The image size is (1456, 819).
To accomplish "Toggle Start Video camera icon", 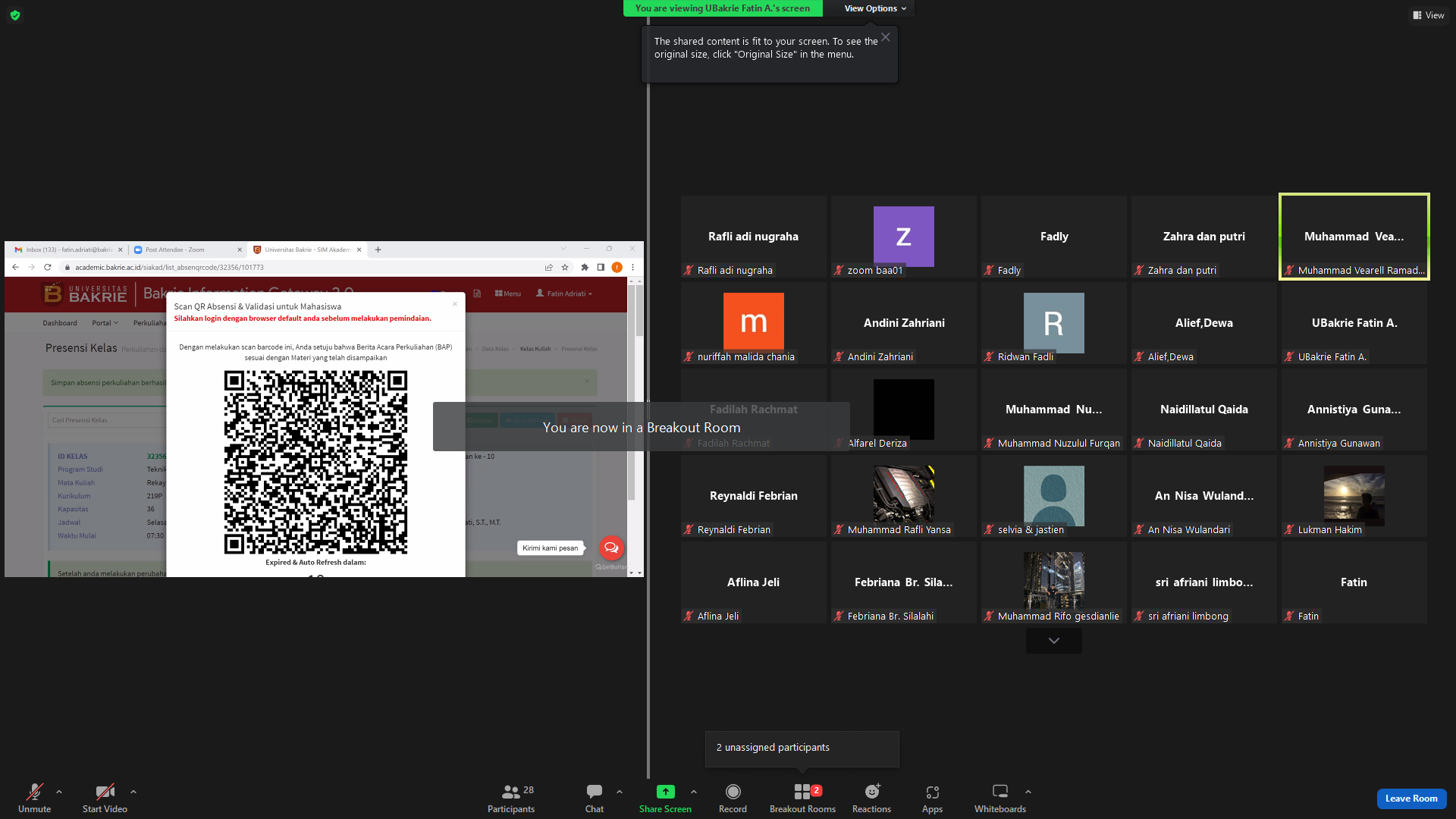I will tap(105, 792).
